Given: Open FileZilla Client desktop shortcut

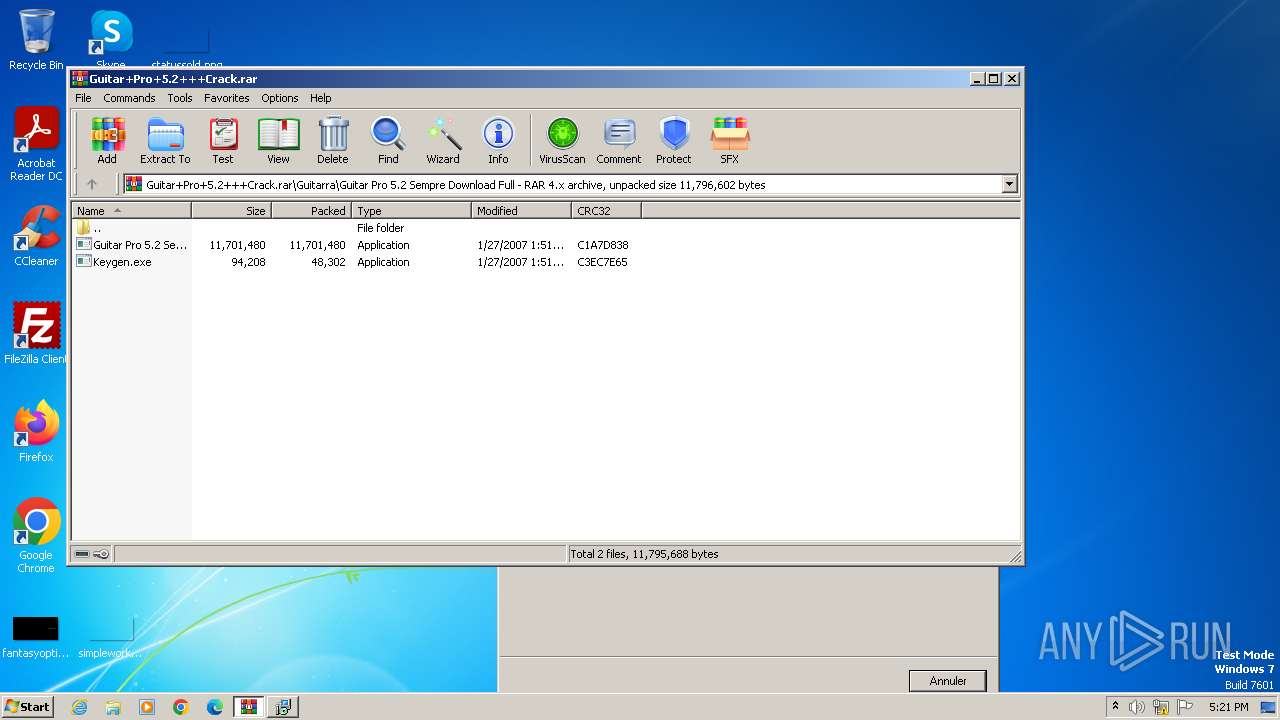Looking at the screenshot, I should click(36, 333).
